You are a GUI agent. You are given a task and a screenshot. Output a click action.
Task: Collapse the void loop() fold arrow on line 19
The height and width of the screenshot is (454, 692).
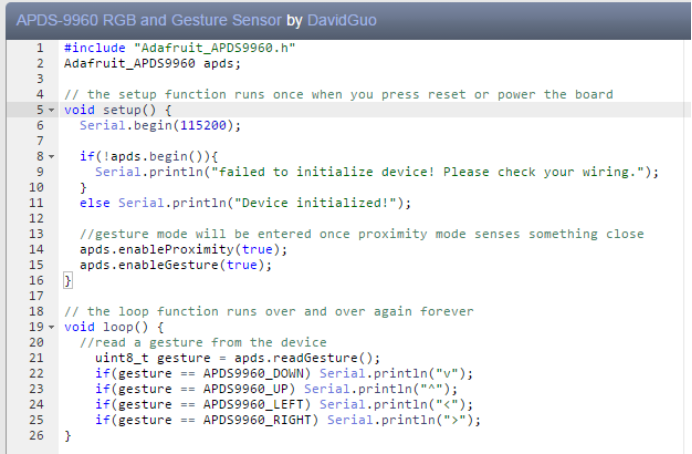pos(51,327)
